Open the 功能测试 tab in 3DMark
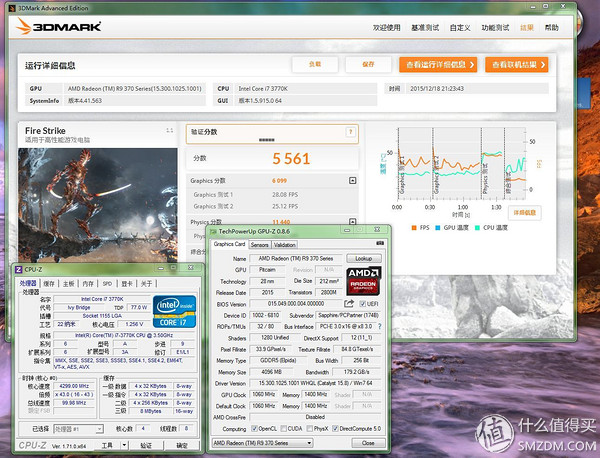The width and height of the screenshot is (600, 458). [495, 28]
